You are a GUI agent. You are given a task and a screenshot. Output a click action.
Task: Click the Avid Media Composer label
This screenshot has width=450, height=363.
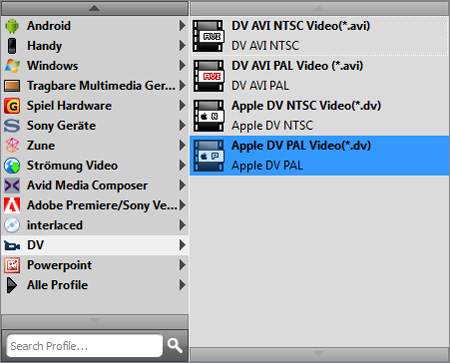87,186
